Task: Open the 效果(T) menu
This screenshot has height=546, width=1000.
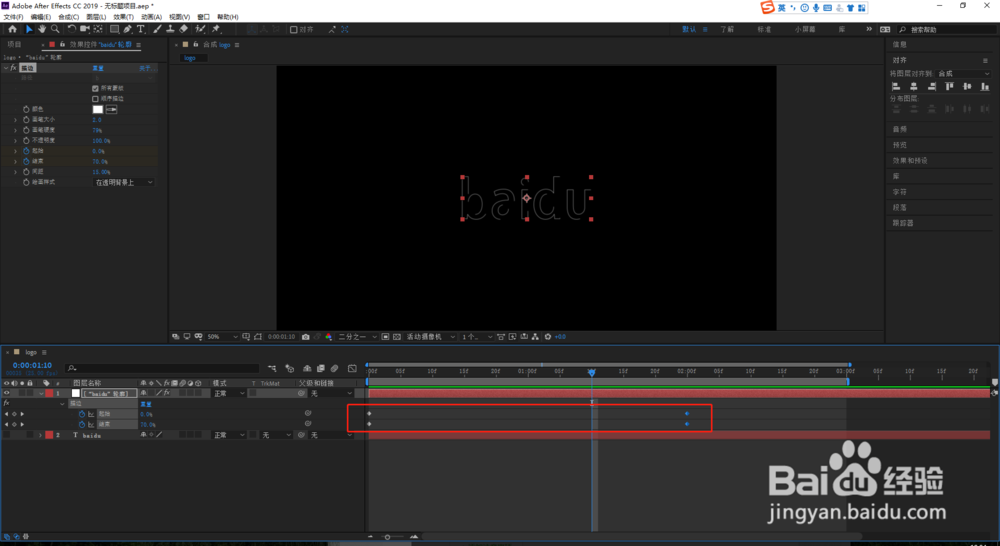Action: pyautogui.click(x=124, y=17)
